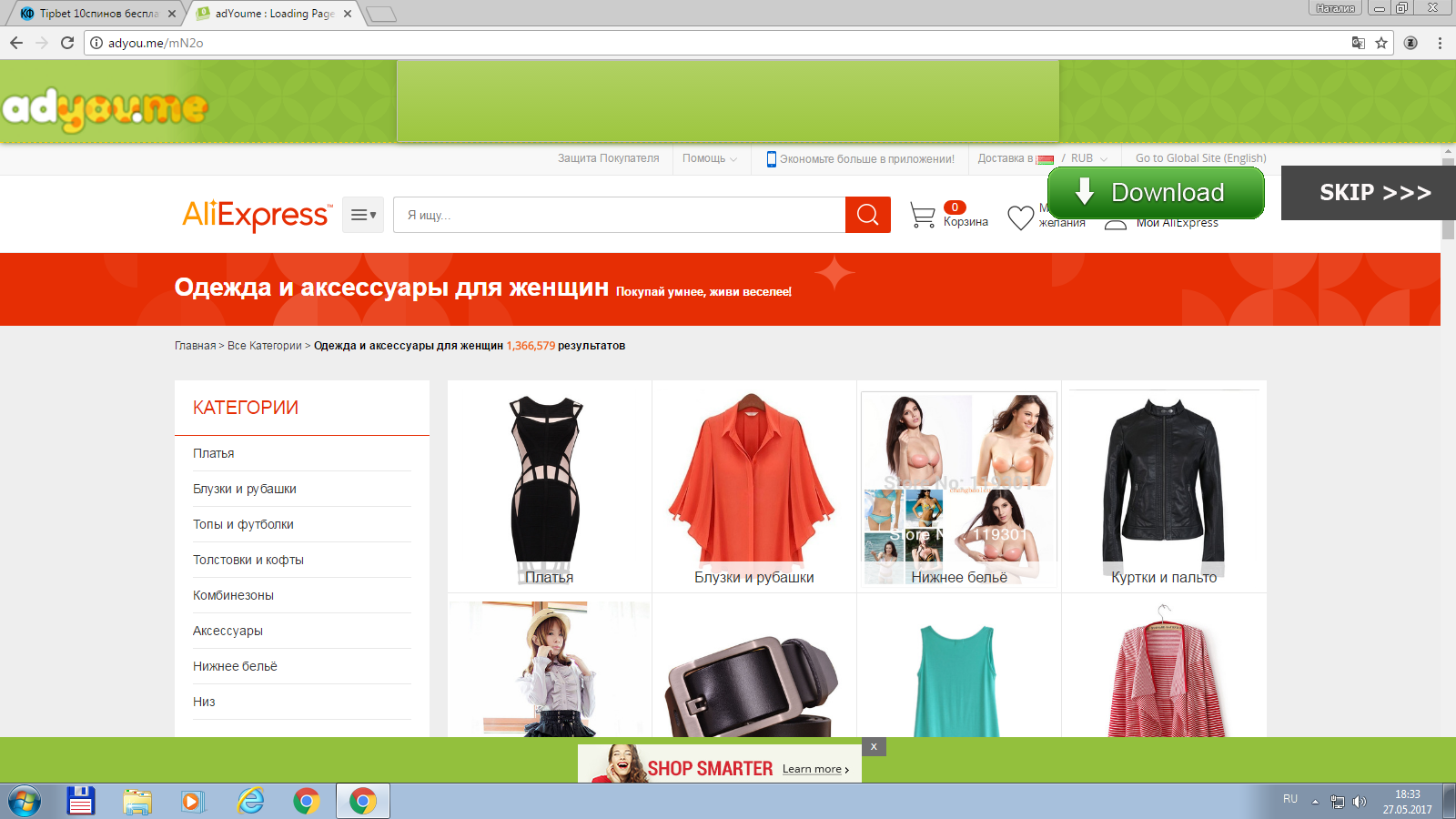Click the AliExpress logo
The height and width of the screenshot is (819, 1456).
258,215
